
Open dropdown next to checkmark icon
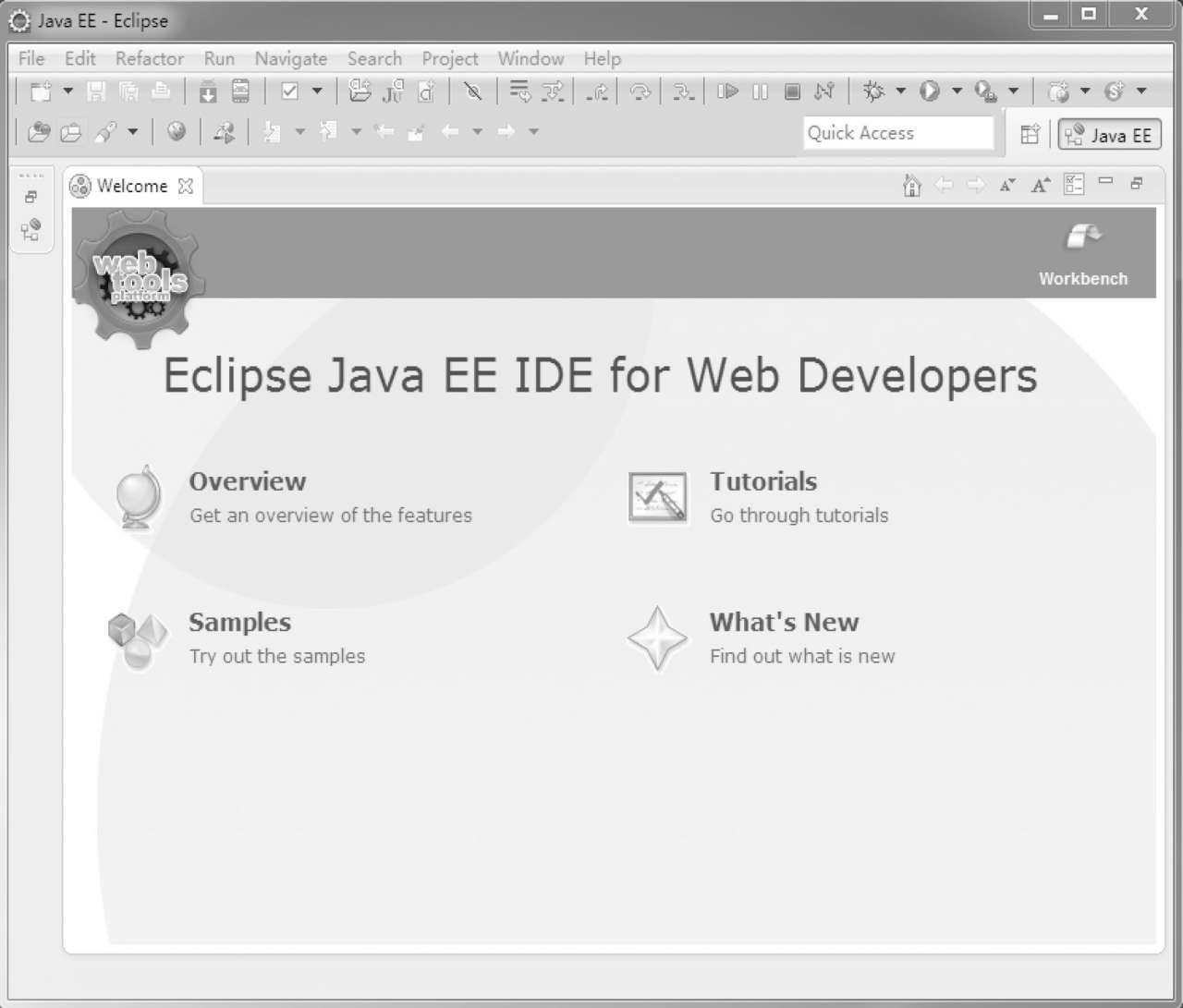[317, 91]
